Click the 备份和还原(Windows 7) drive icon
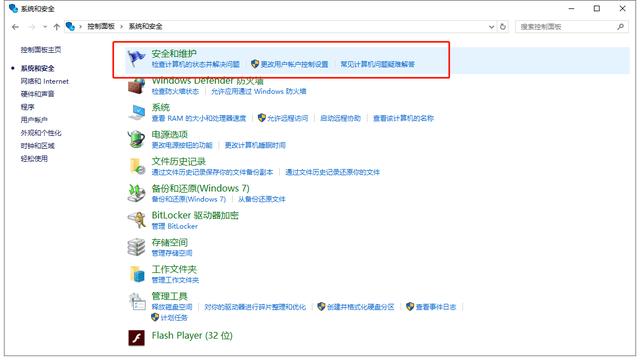Screen dimensions: 640x360 [136, 193]
